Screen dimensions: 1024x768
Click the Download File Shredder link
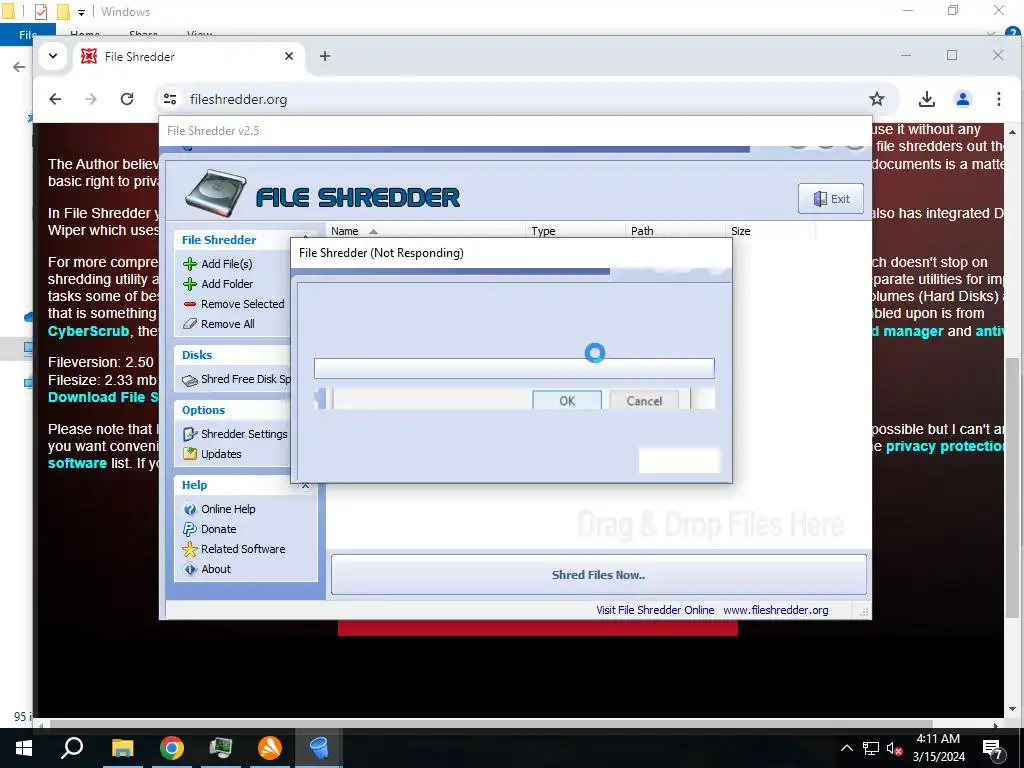[103, 397]
